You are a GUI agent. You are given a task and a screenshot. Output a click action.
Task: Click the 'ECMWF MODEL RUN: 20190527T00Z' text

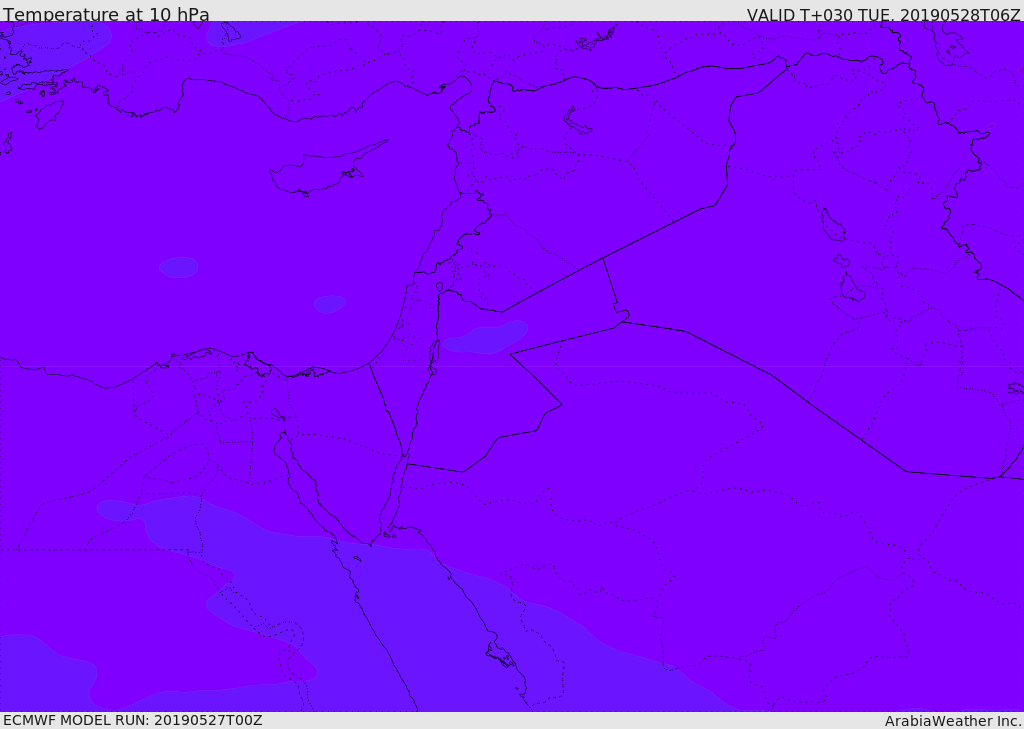(133, 721)
